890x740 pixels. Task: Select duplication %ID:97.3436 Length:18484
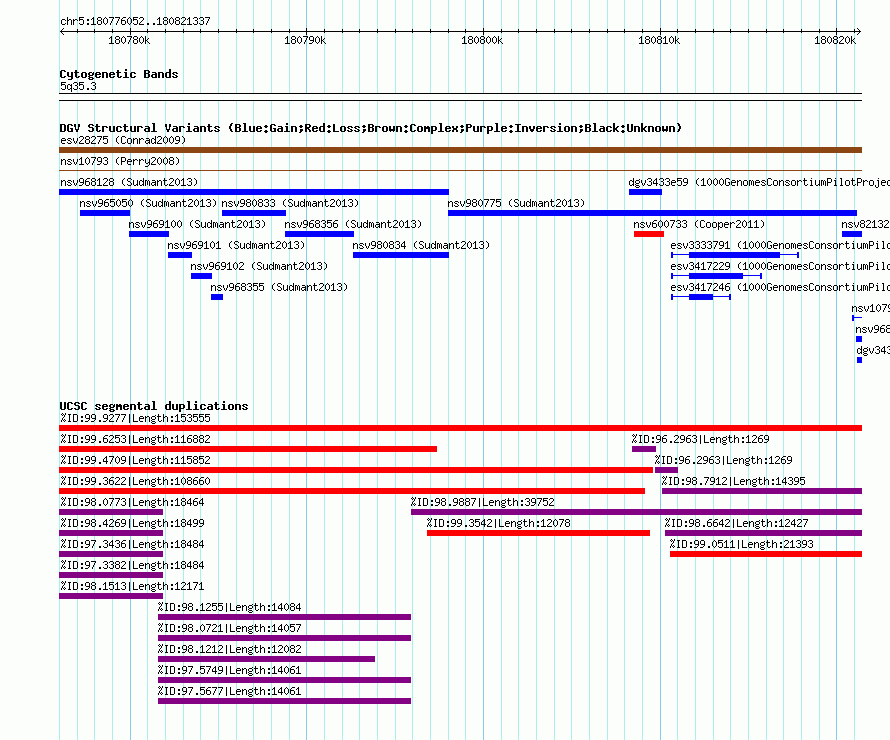pyautogui.click(x=111, y=554)
